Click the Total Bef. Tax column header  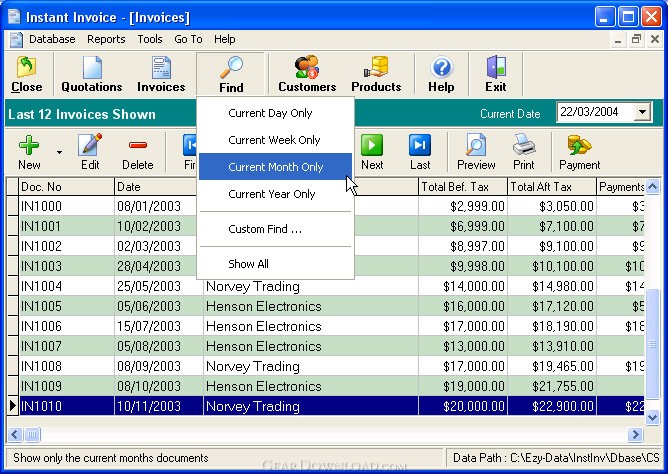click(463, 187)
